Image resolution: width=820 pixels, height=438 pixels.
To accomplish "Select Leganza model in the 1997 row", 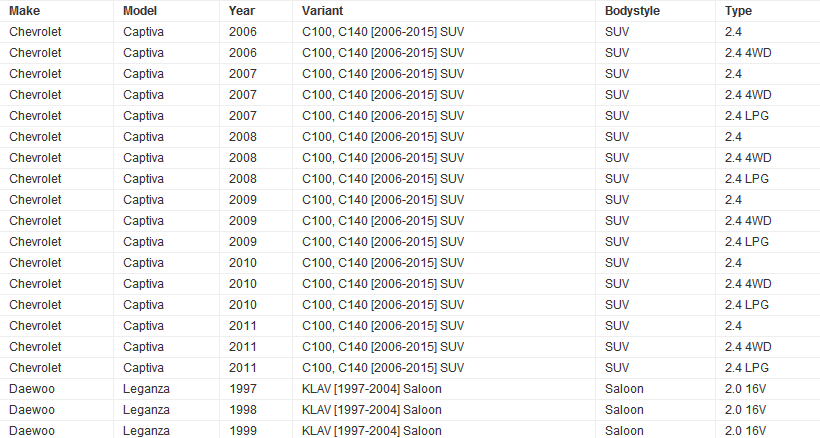I will point(149,388).
